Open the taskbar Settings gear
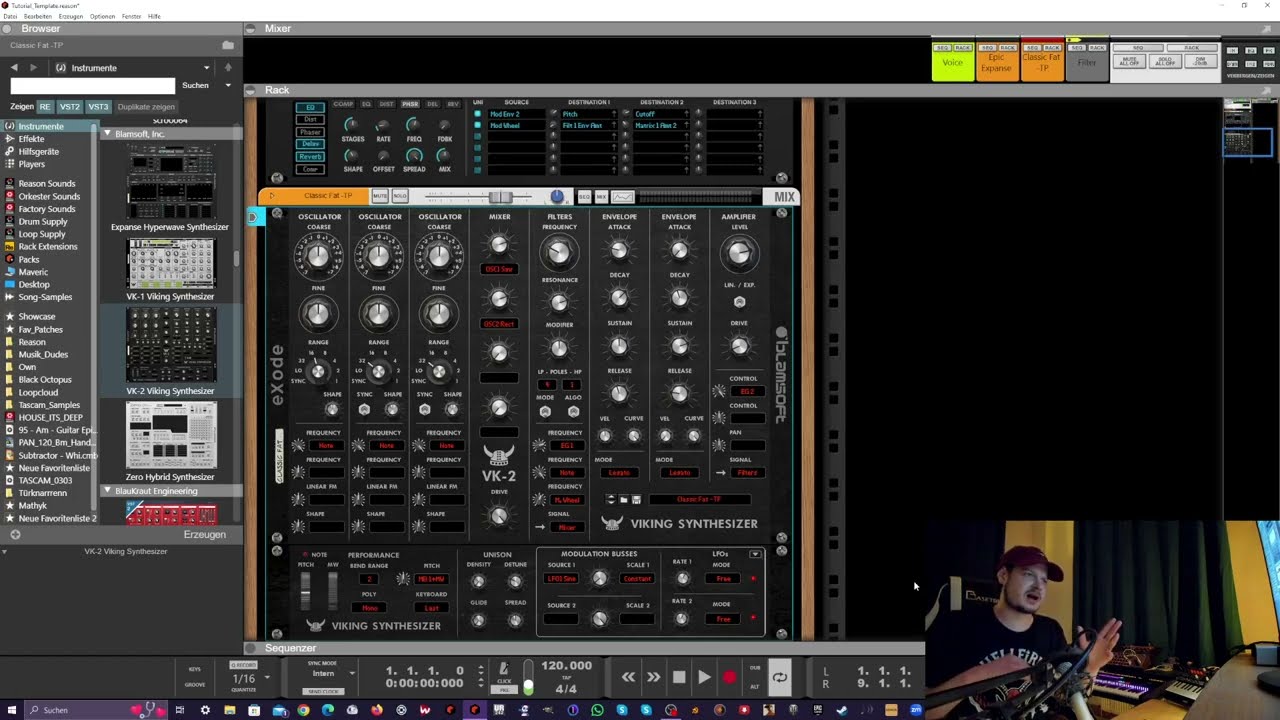Screen dimensions: 1280x720 point(205,710)
